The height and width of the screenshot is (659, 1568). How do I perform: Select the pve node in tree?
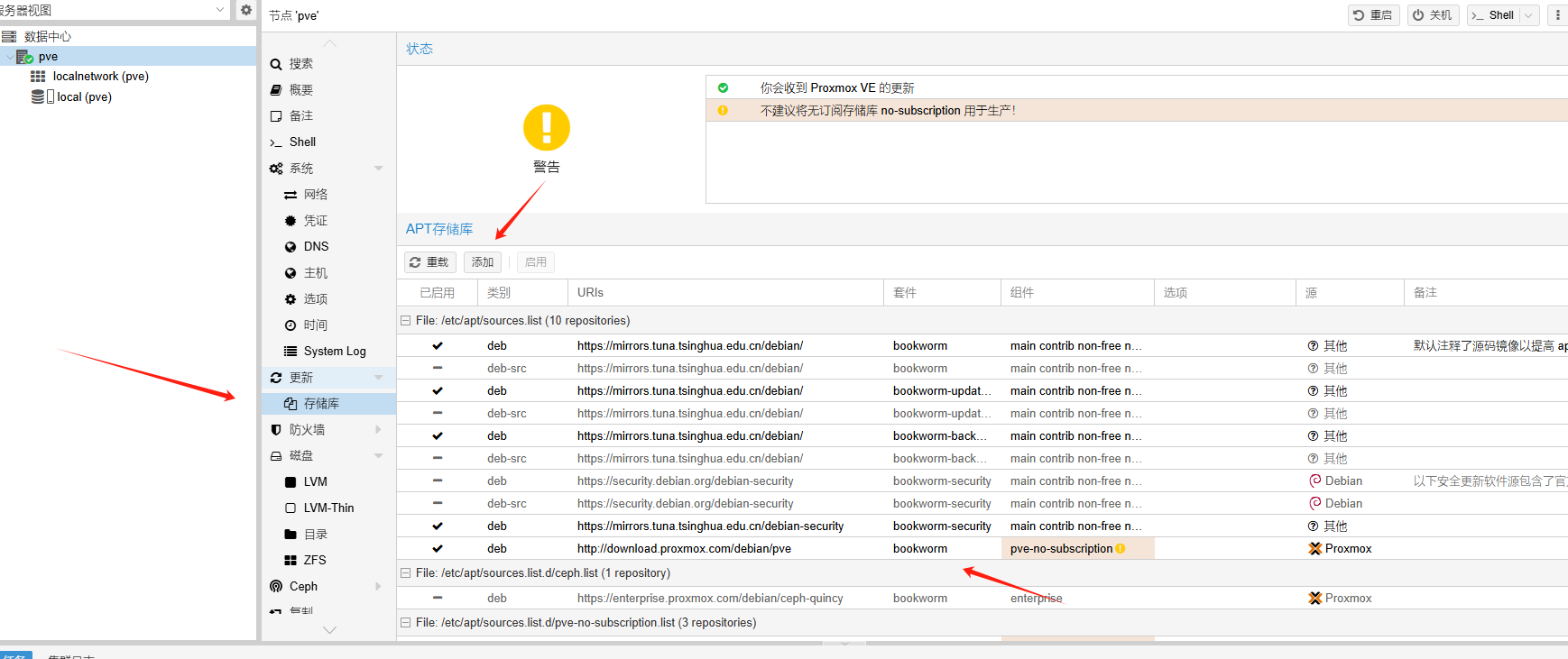point(48,56)
